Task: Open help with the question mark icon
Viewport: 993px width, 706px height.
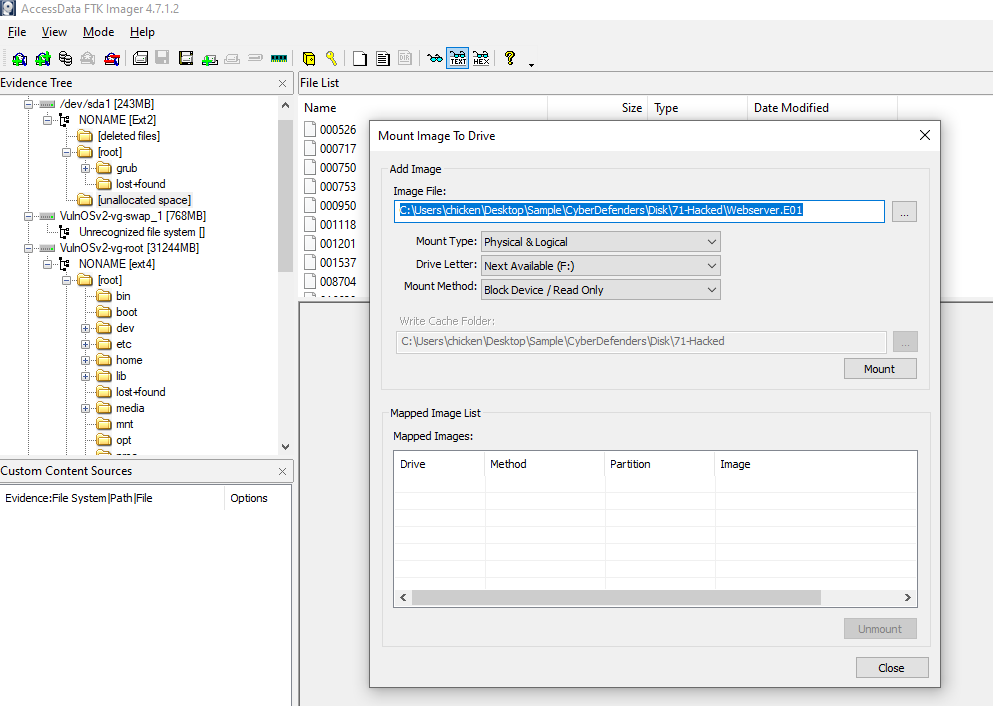Action: point(509,58)
